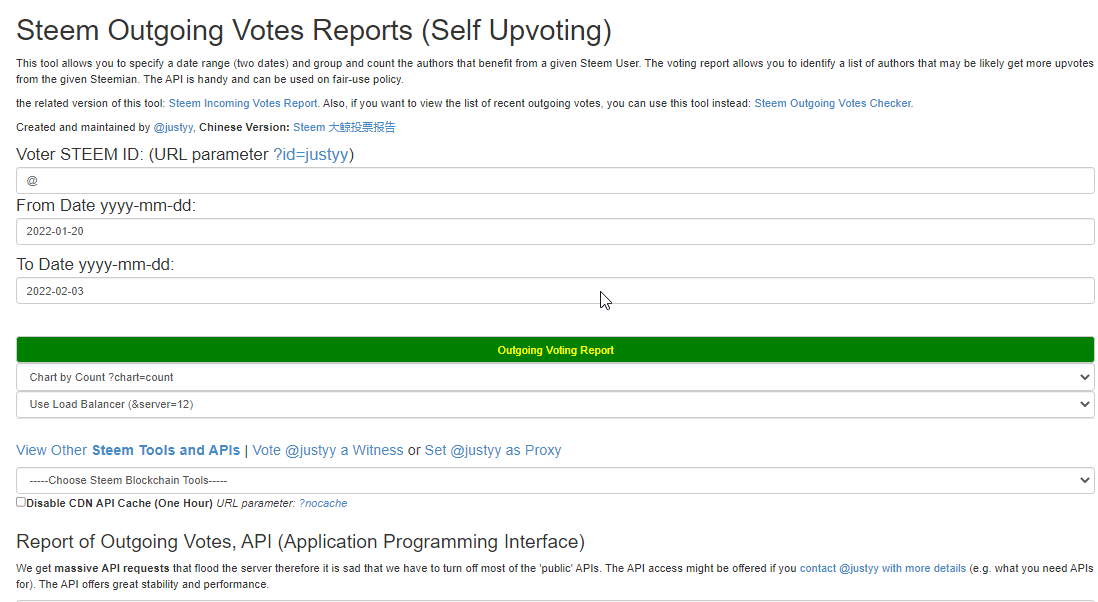Click the From Date yyyy-mm-dd label
1098x602 pixels.
coord(106,206)
